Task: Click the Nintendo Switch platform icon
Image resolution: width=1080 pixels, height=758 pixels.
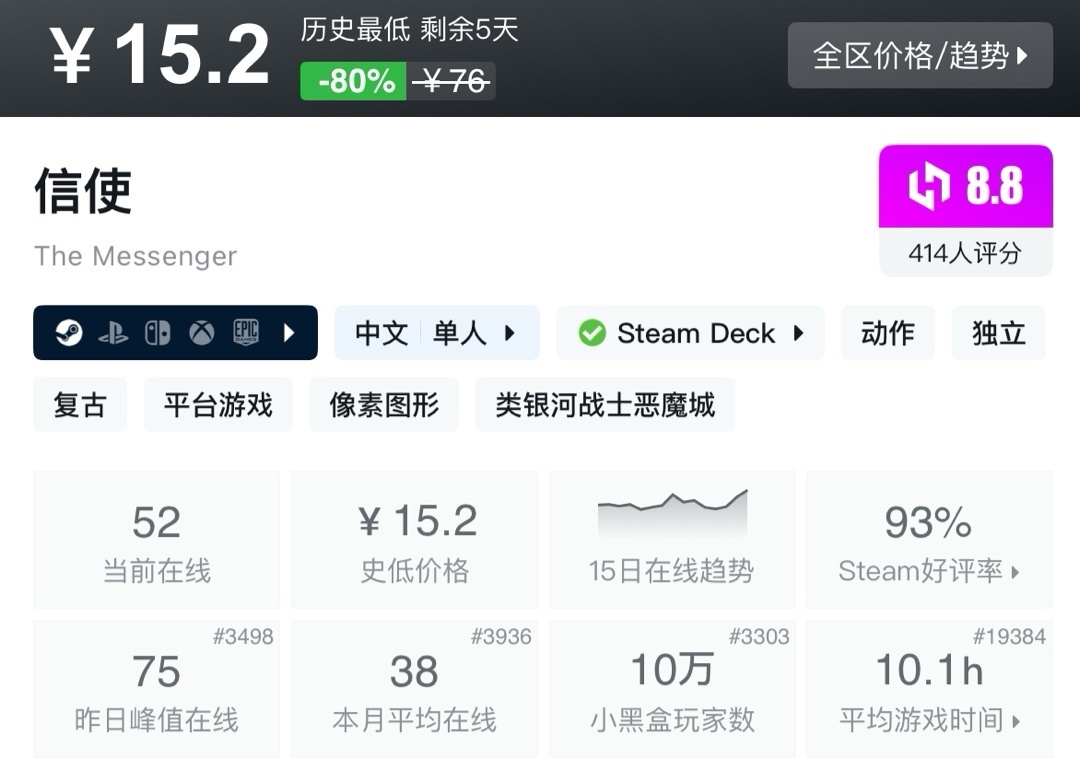Action: pyautogui.click(x=158, y=333)
